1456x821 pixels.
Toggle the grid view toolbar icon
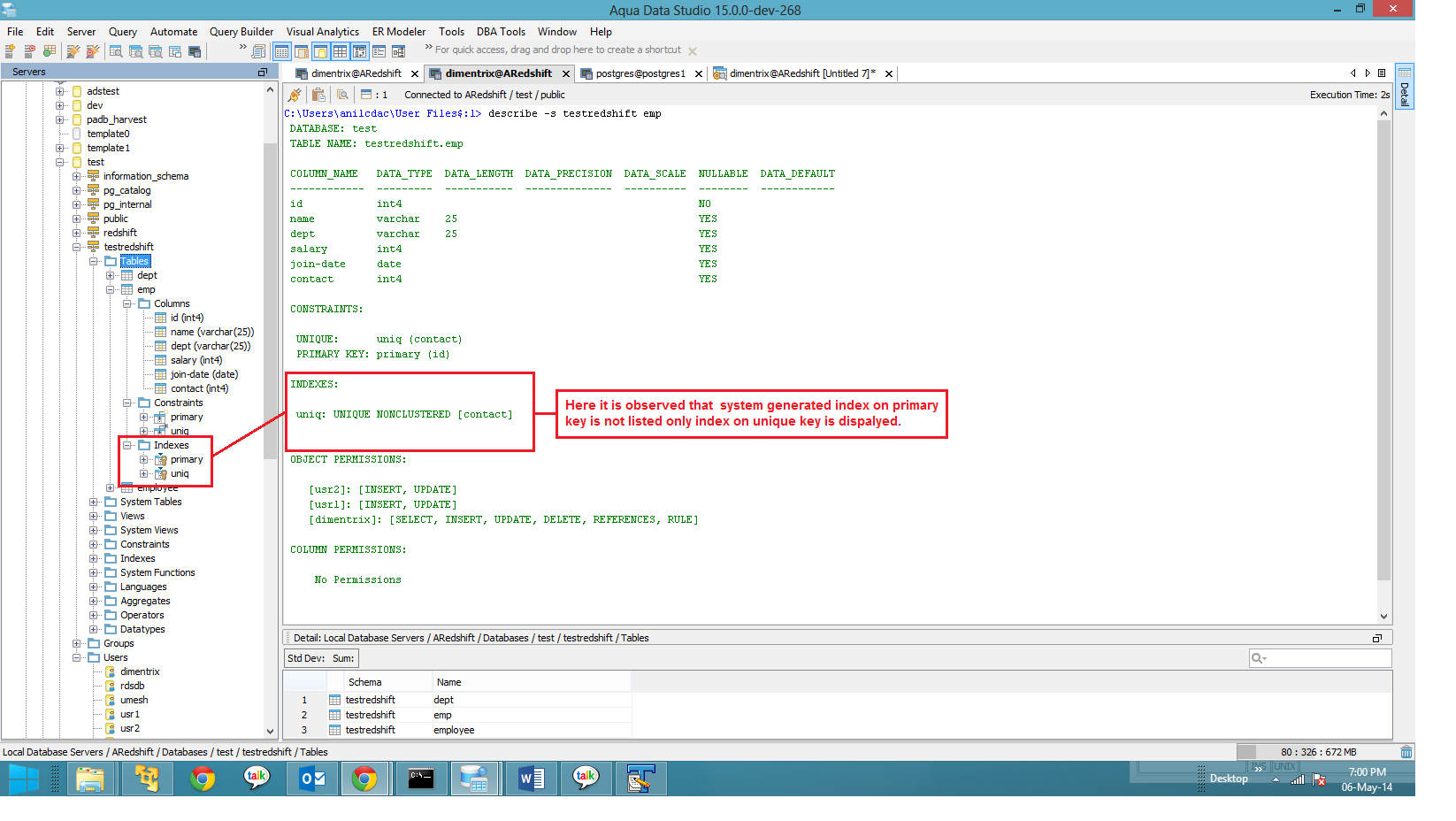[281, 51]
